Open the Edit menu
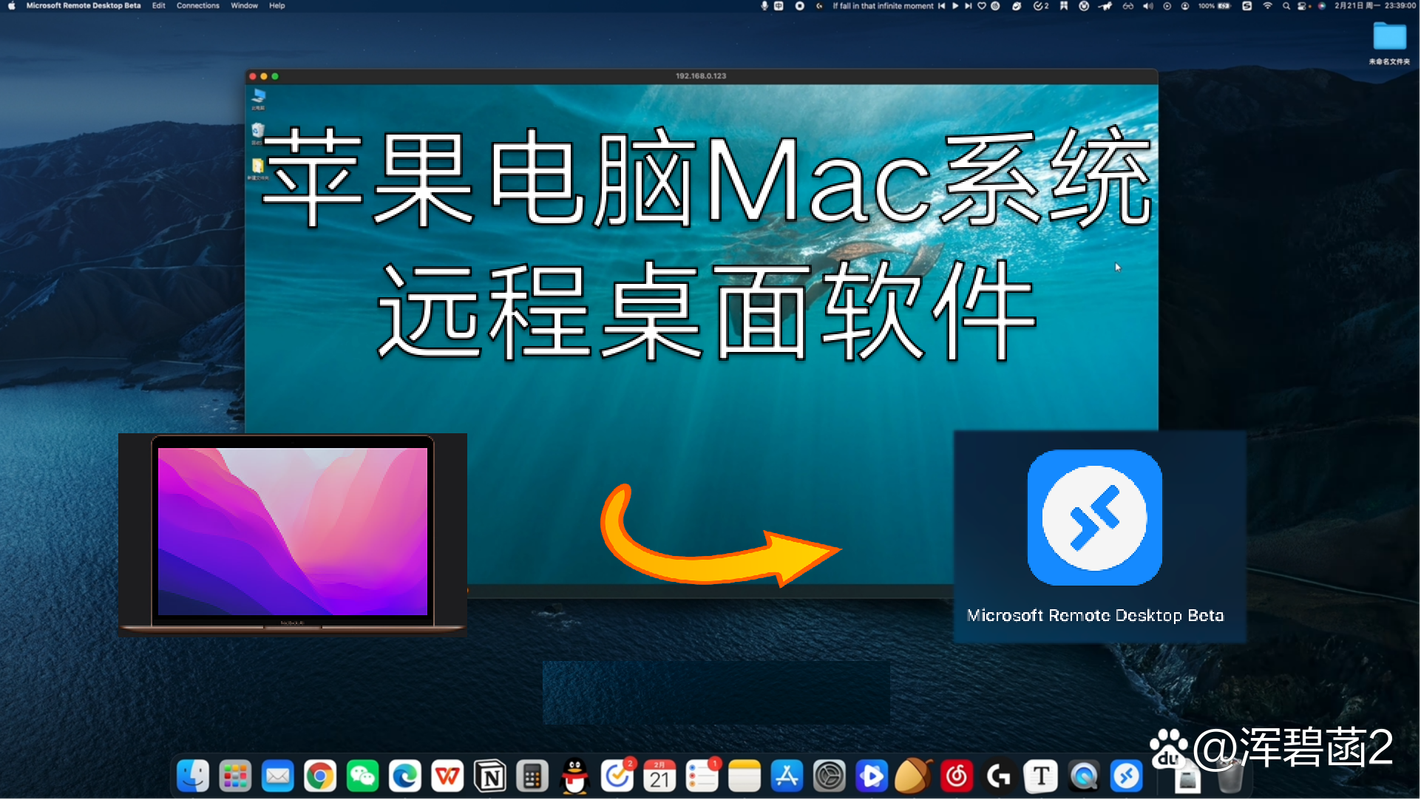The width and height of the screenshot is (1421, 800). 158,5
